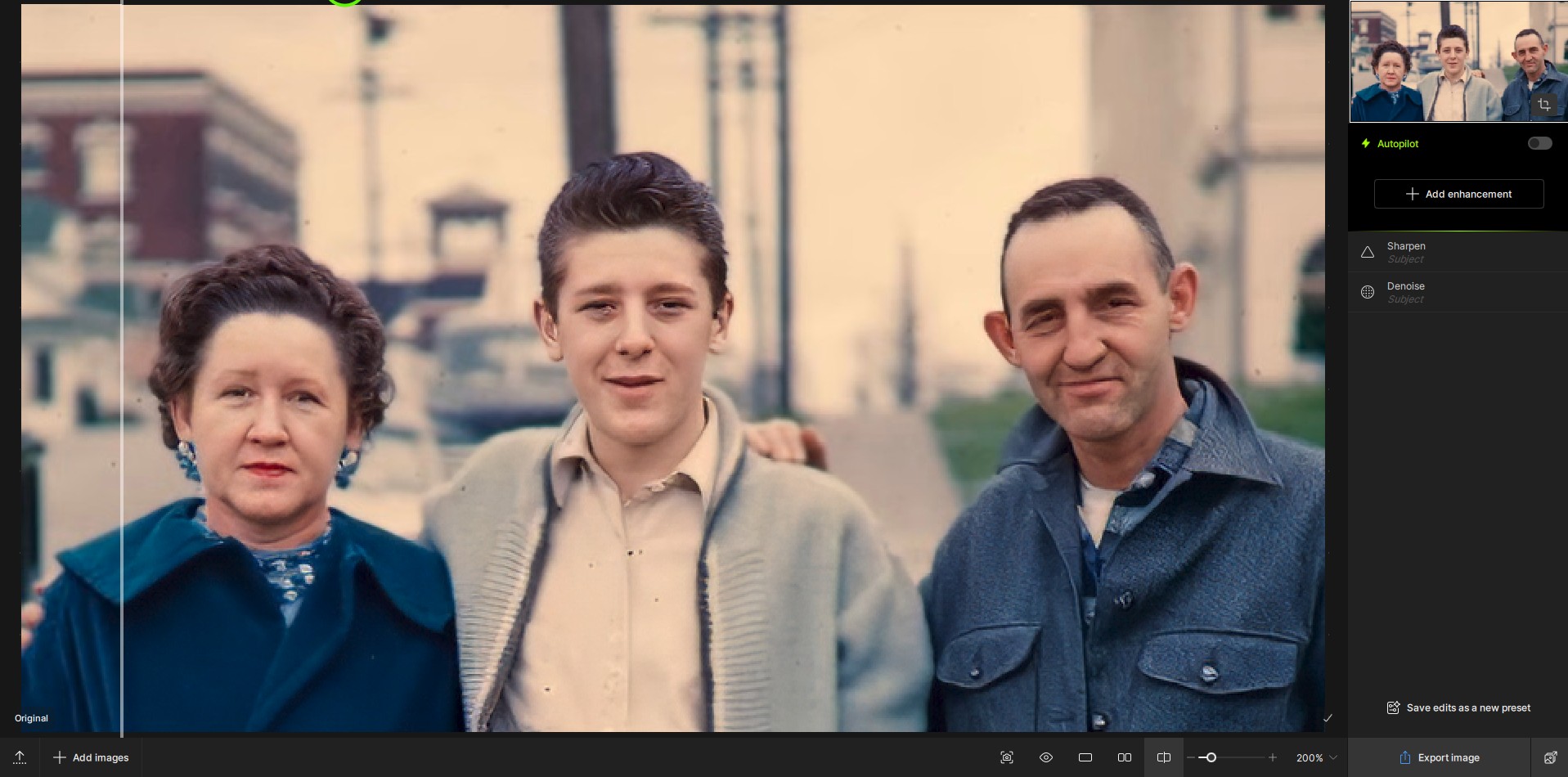Click the zoom out minus icon

click(1192, 757)
